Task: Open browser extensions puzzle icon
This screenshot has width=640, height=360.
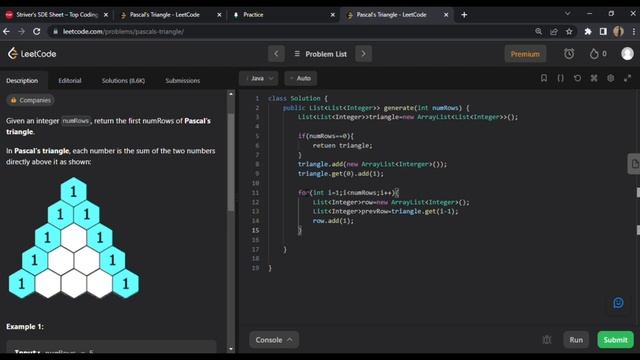Action: tap(588, 31)
